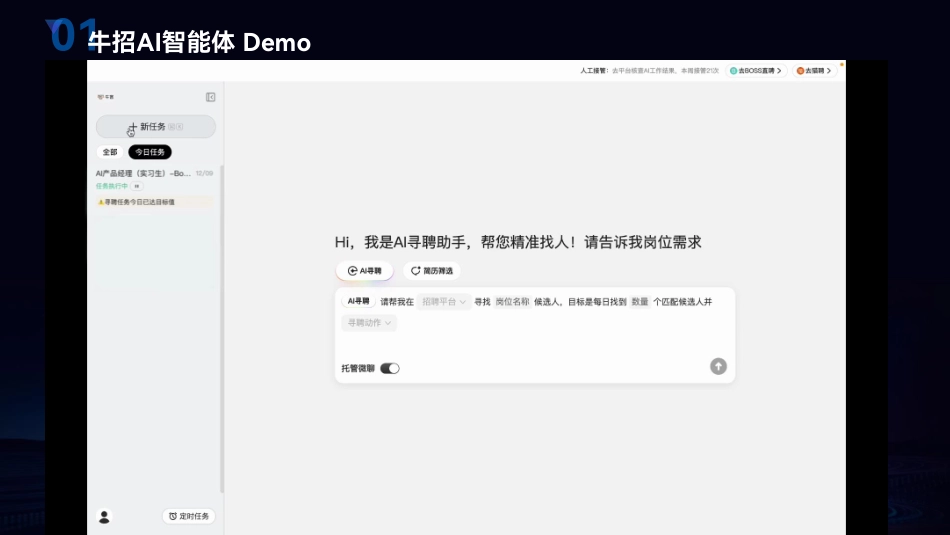The image size is (950, 535).
Task: Click the user avatar icon
Action: (x=104, y=516)
